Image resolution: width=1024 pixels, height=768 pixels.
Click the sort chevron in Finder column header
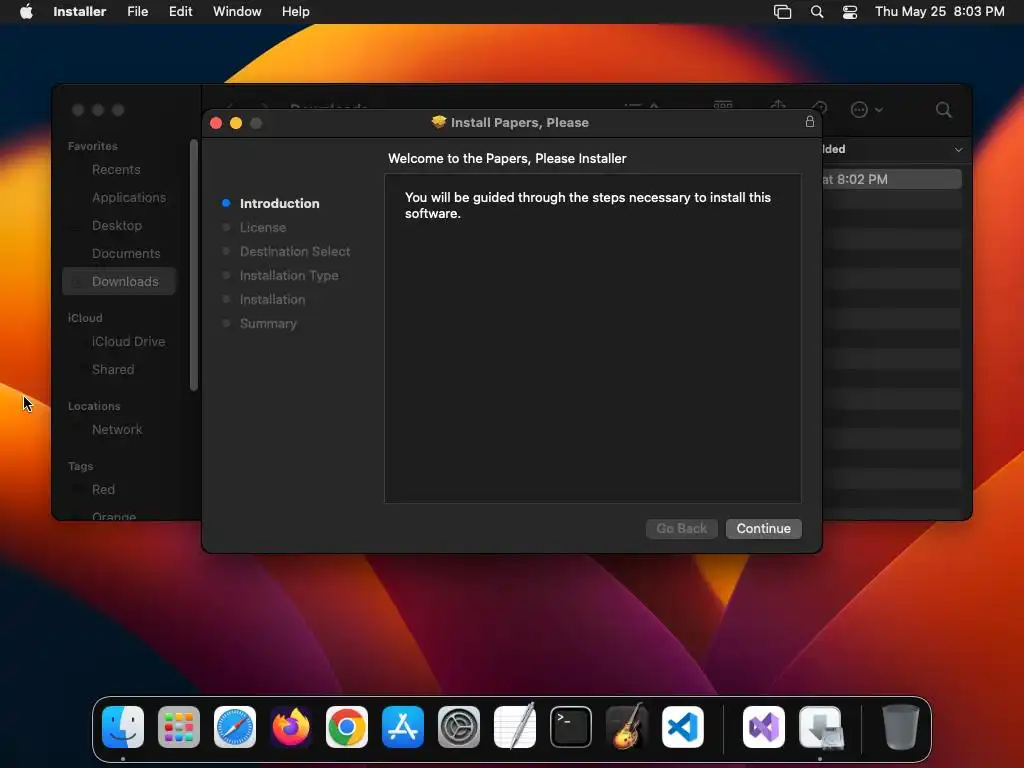[958, 150]
